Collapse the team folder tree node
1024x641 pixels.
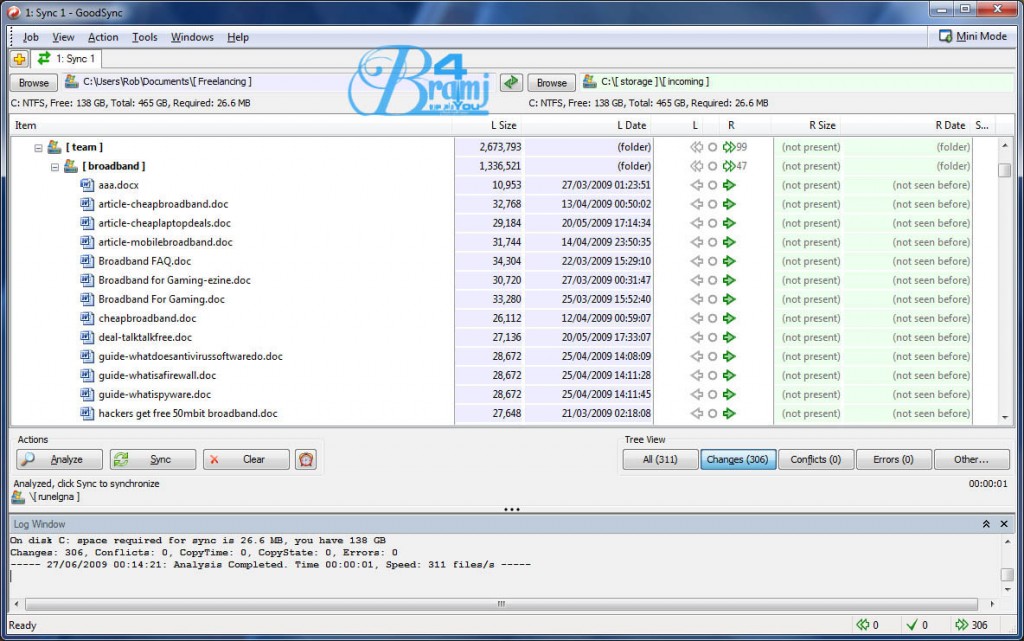[x=39, y=147]
